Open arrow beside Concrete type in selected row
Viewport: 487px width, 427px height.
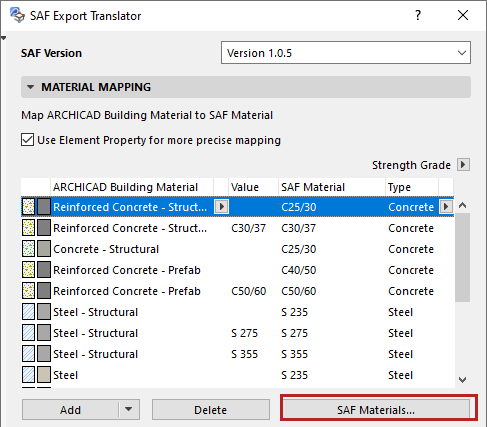(446, 207)
